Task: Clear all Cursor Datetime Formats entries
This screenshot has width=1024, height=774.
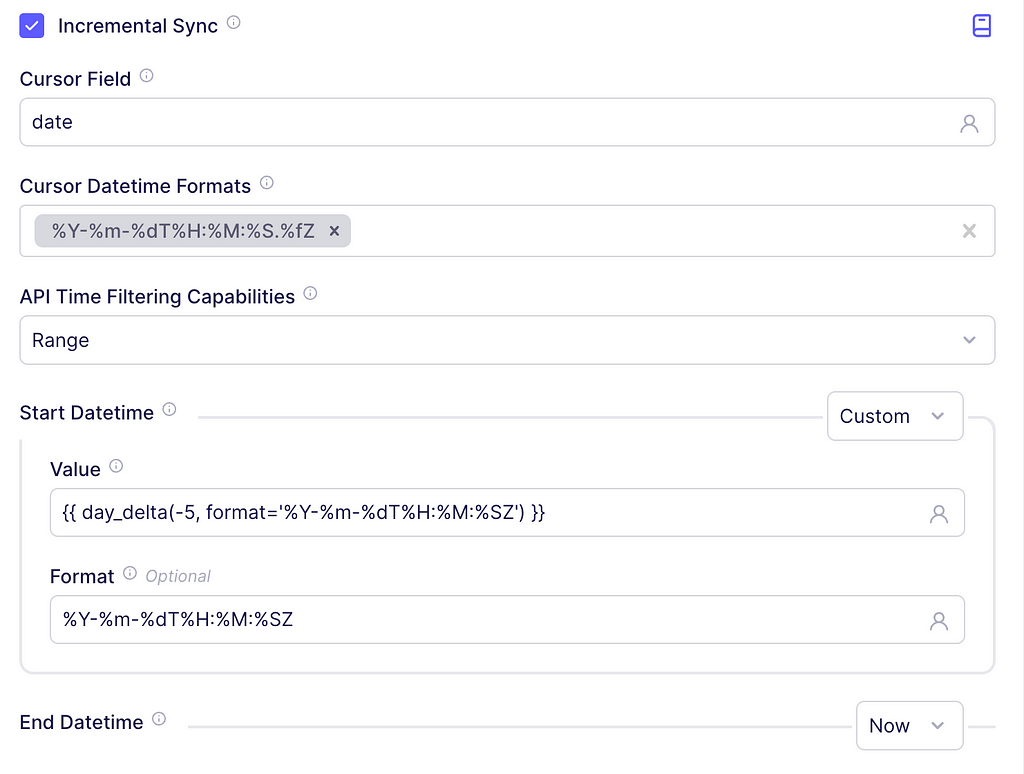Action: tap(969, 231)
